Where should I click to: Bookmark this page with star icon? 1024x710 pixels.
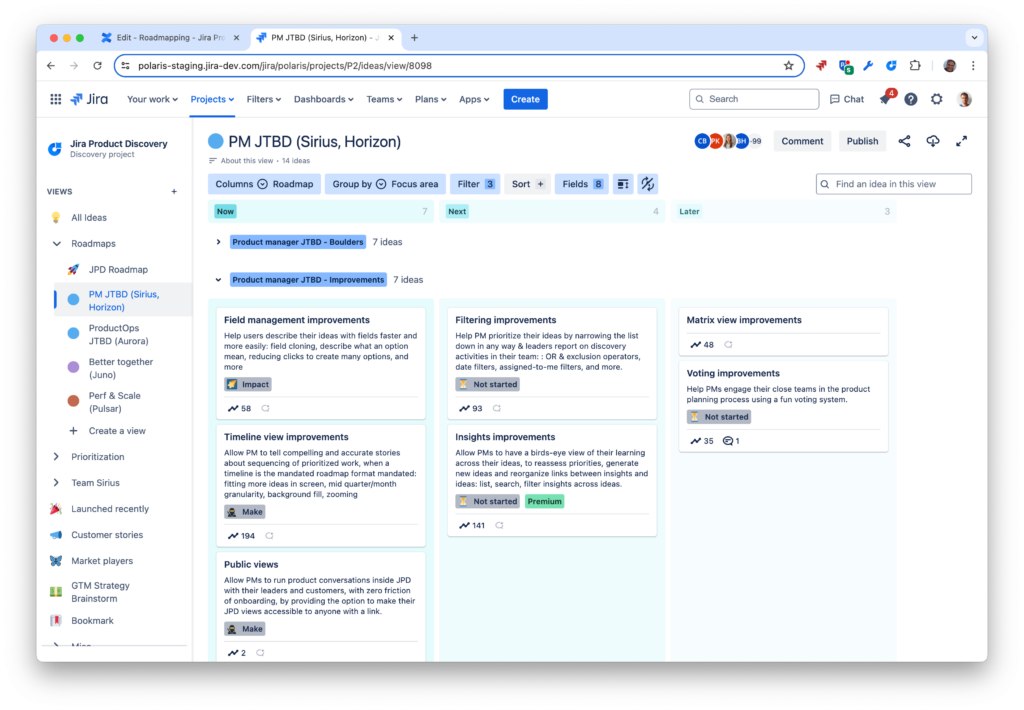[789, 65]
